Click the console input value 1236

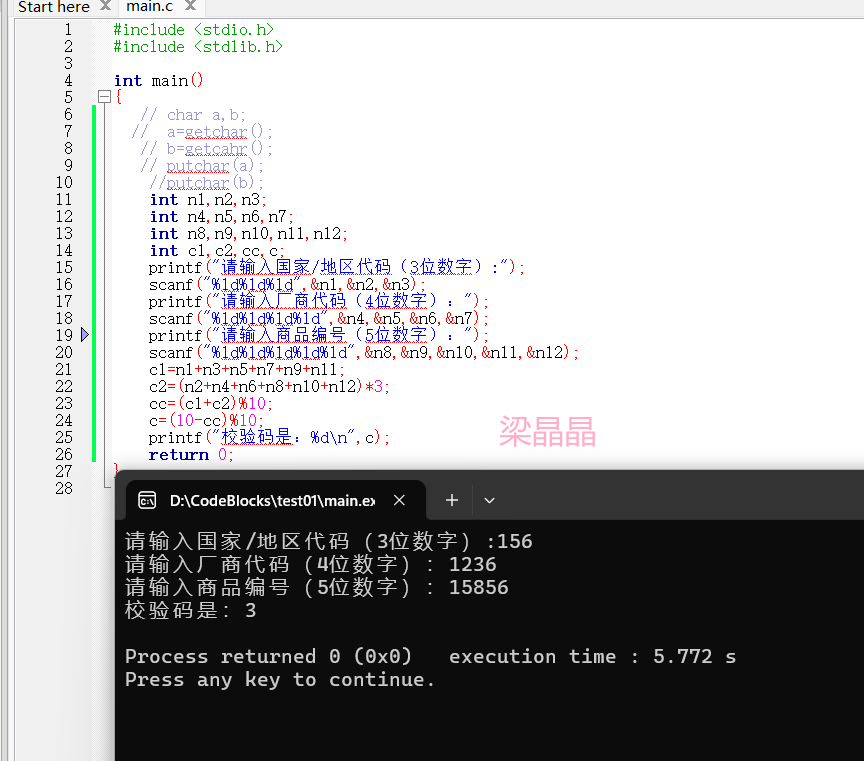coord(473,564)
